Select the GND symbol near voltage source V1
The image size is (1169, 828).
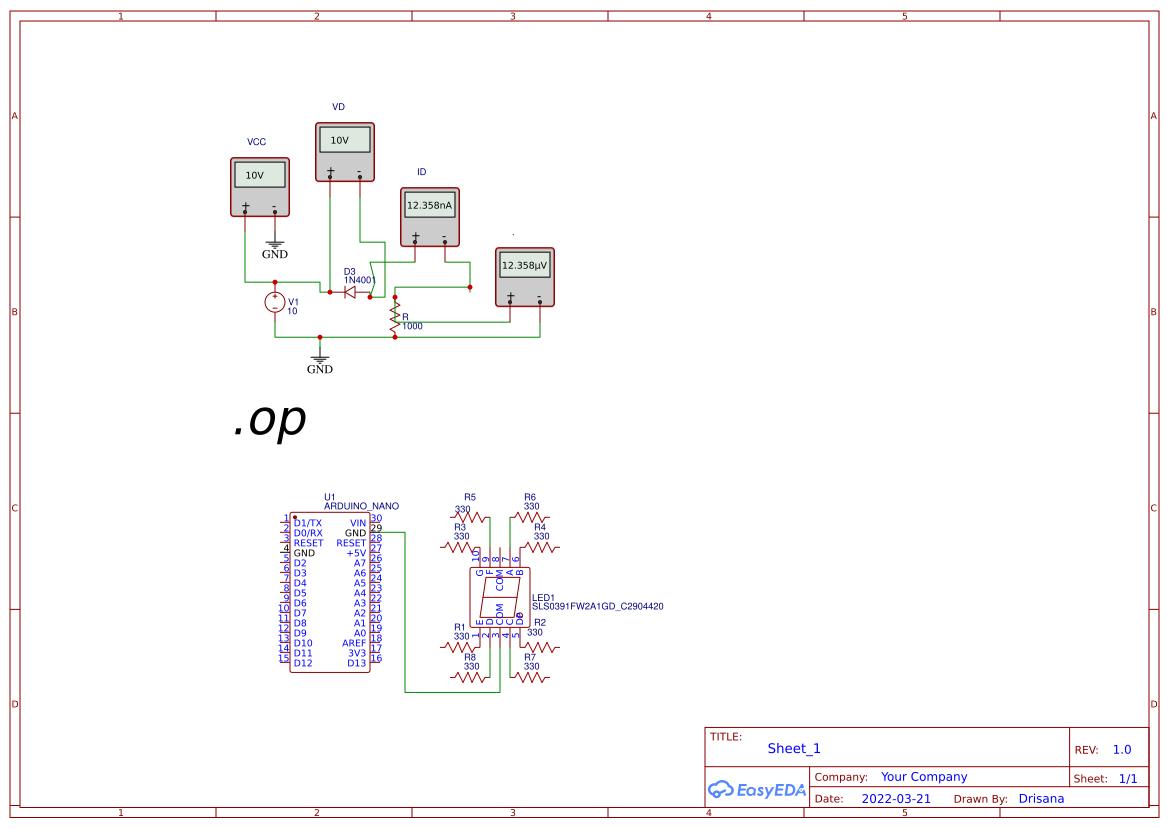point(319,356)
